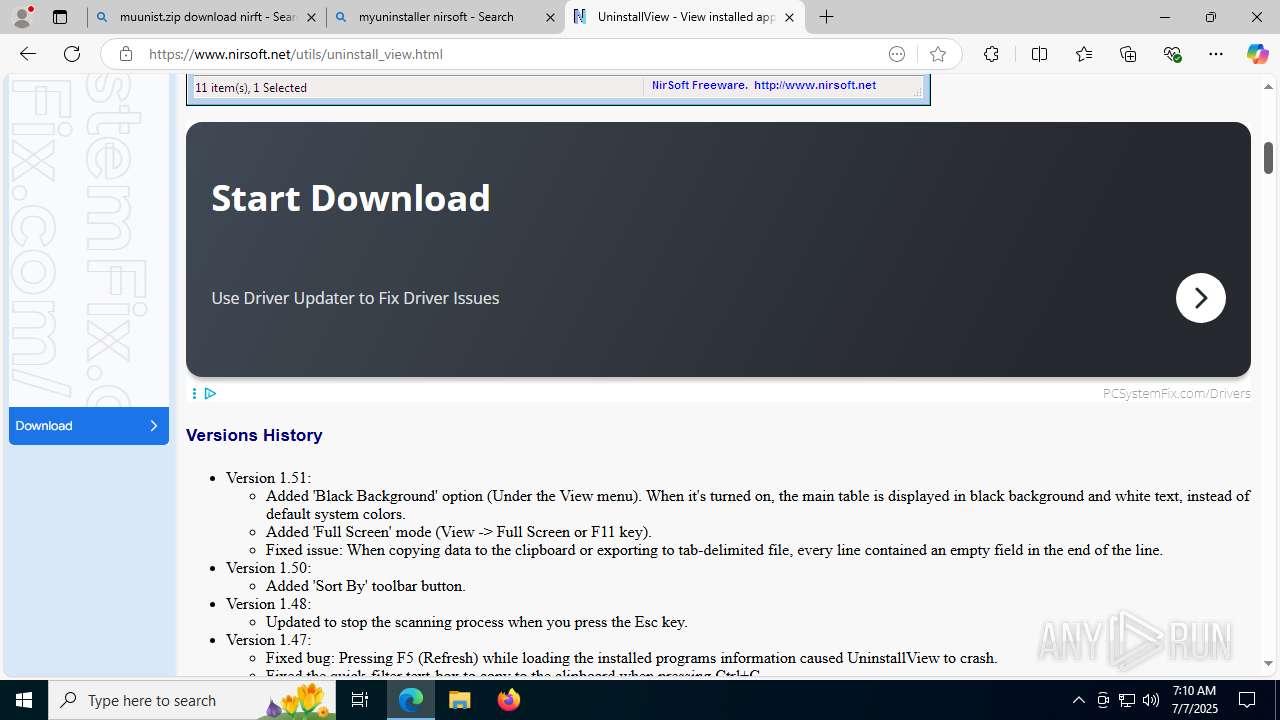The height and width of the screenshot is (720, 1280).
Task: Switch to myuninstaller nirsoft search tab
Action: (x=445, y=17)
